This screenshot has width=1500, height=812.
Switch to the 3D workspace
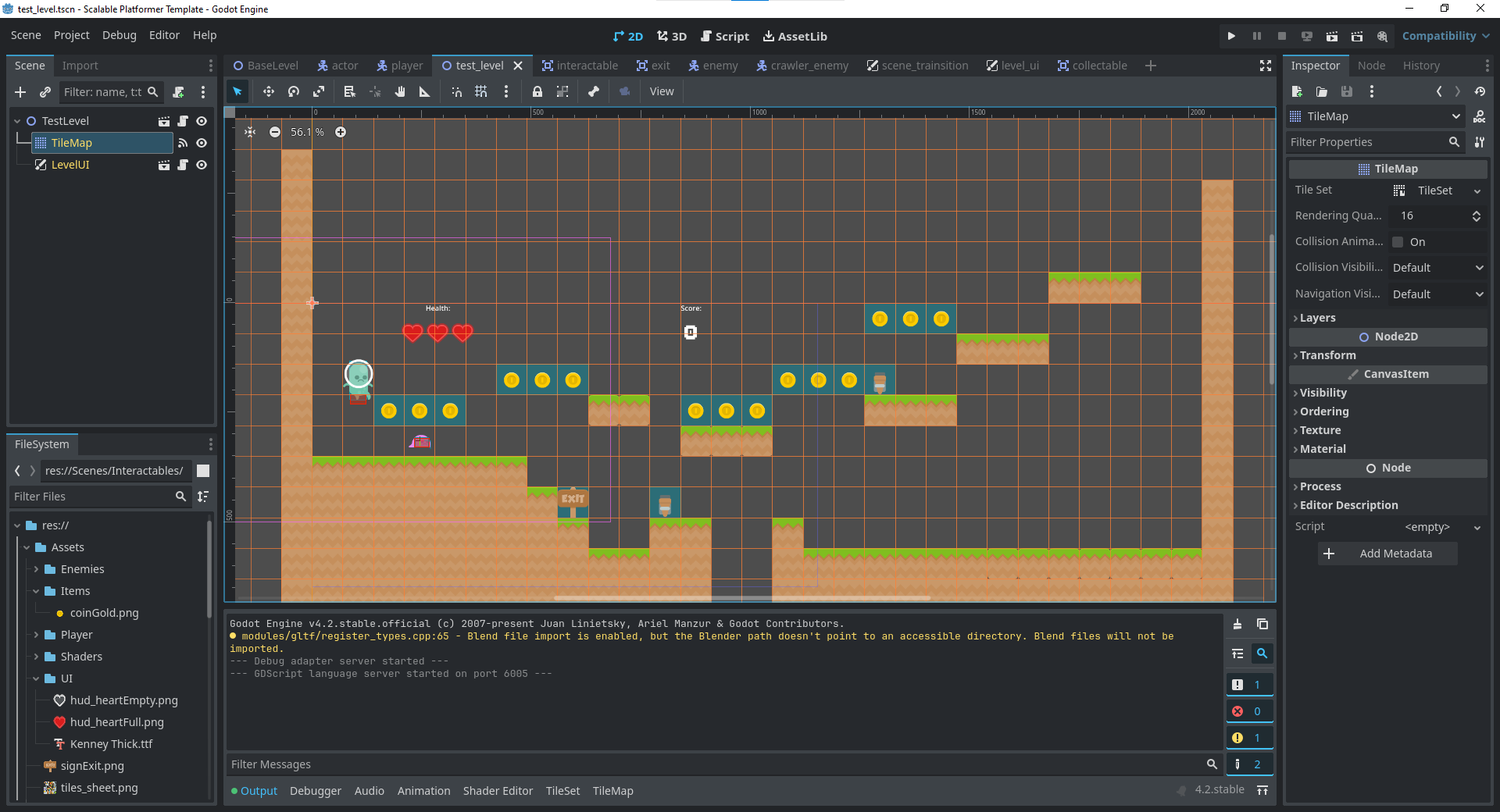[672, 36]
